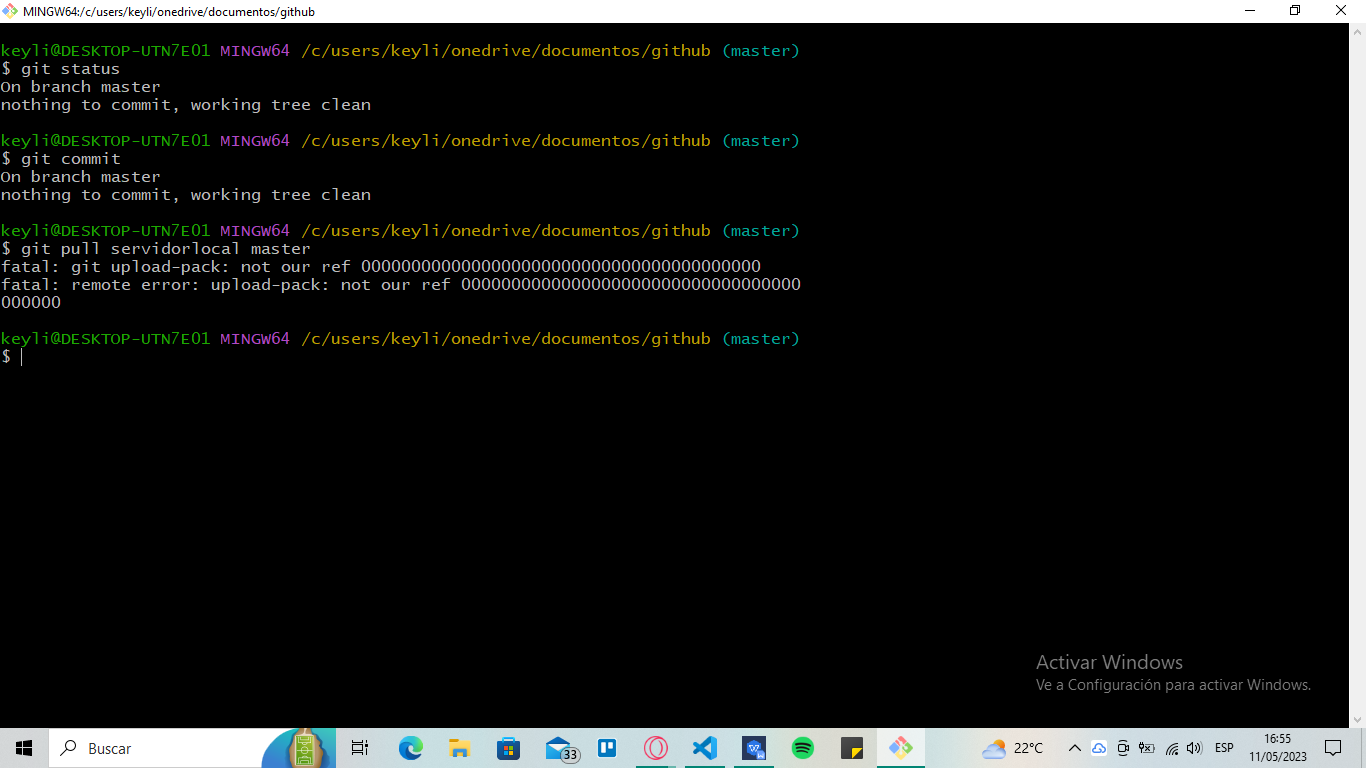Open the cloud sync tray icon
This screenshot has width=1366, height=768.
[1099, 748]
